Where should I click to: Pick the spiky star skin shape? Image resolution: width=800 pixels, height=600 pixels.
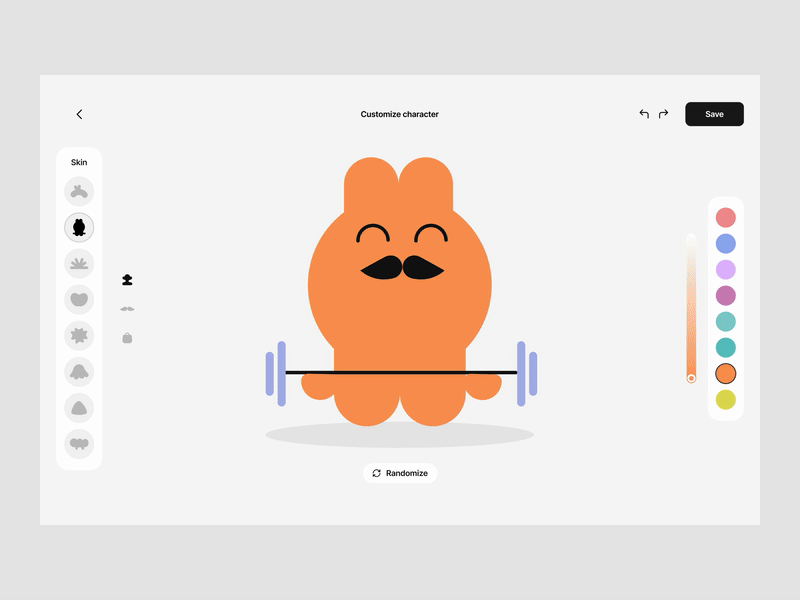pyautogui.click(x=79, y=336)
